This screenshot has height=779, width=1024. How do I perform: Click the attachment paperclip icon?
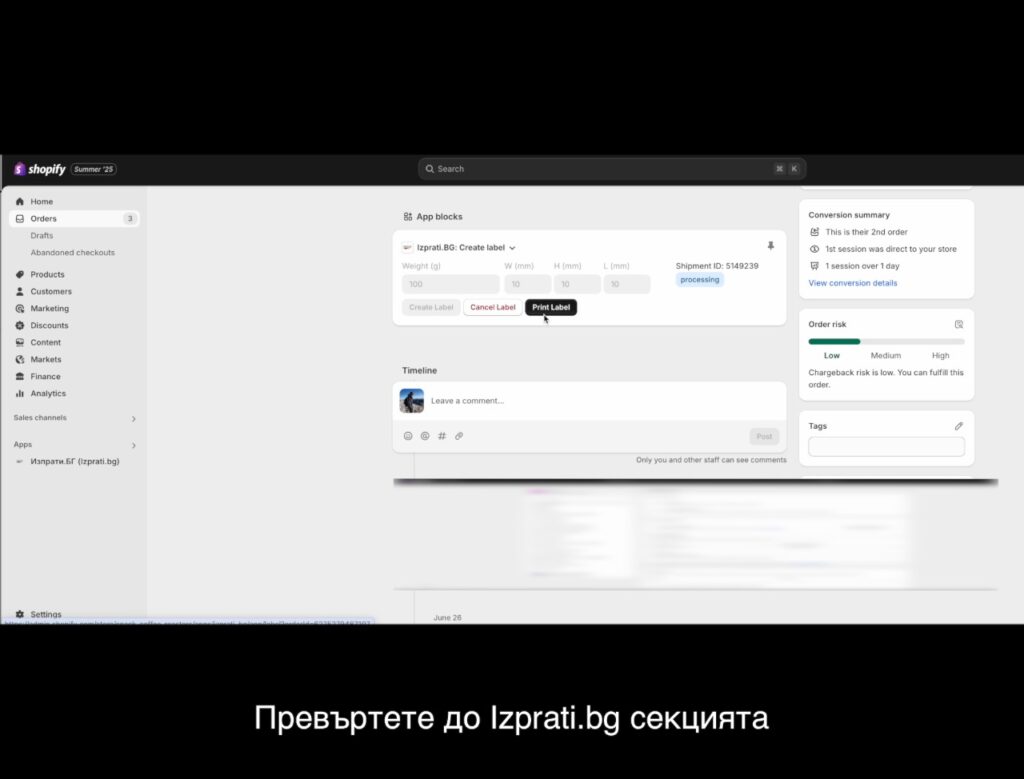click(459, 436)
